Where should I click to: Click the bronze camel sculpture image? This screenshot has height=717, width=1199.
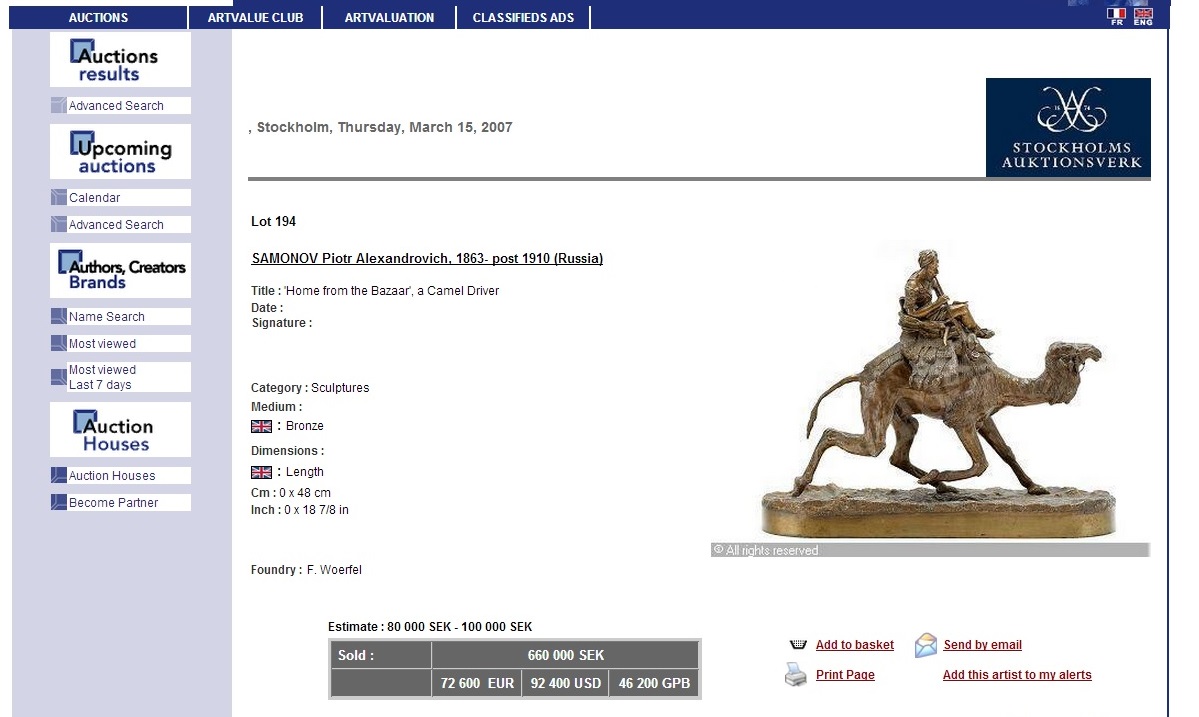point(931,391)
